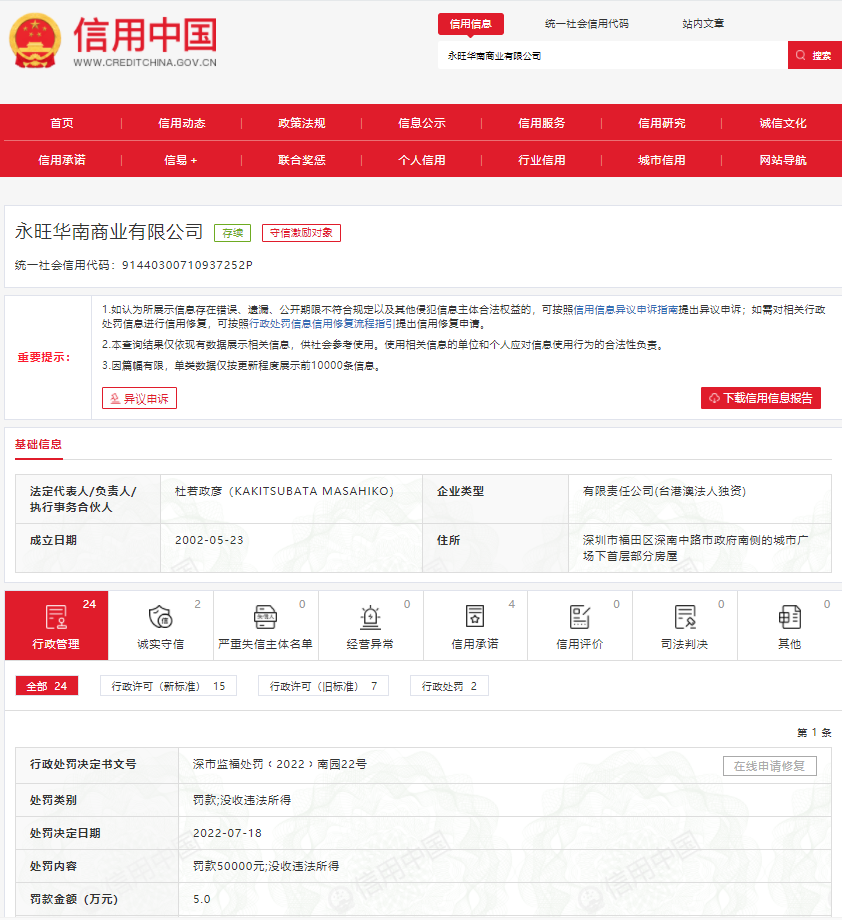Image resolution: width=842 pixels, height=920 pixels.
Task: Filter by 行政许可（新标准）15
Action: click(x=168, y=686)
